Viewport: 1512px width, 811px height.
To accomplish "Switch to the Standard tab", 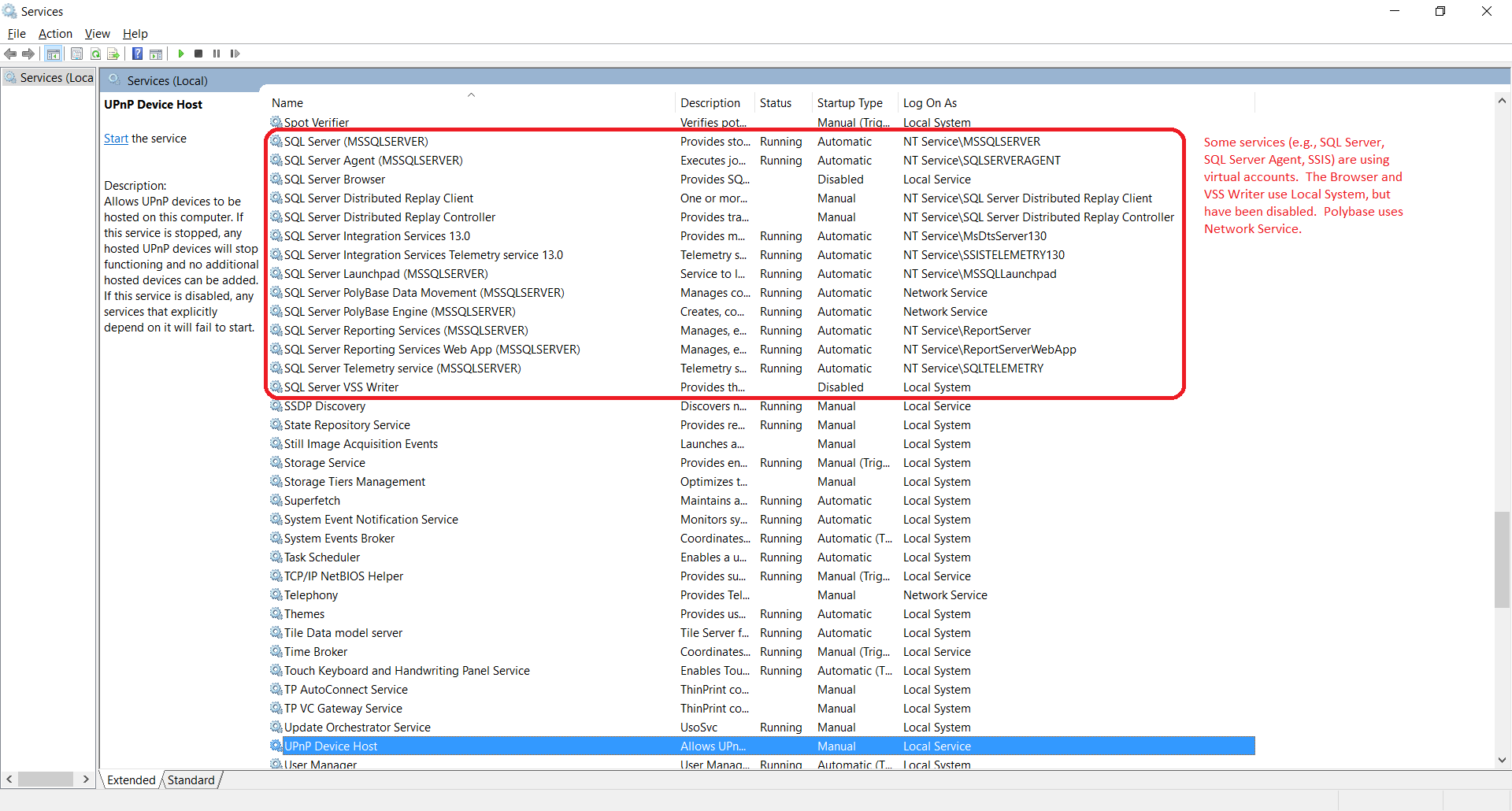I will click(x=191, y=780).
